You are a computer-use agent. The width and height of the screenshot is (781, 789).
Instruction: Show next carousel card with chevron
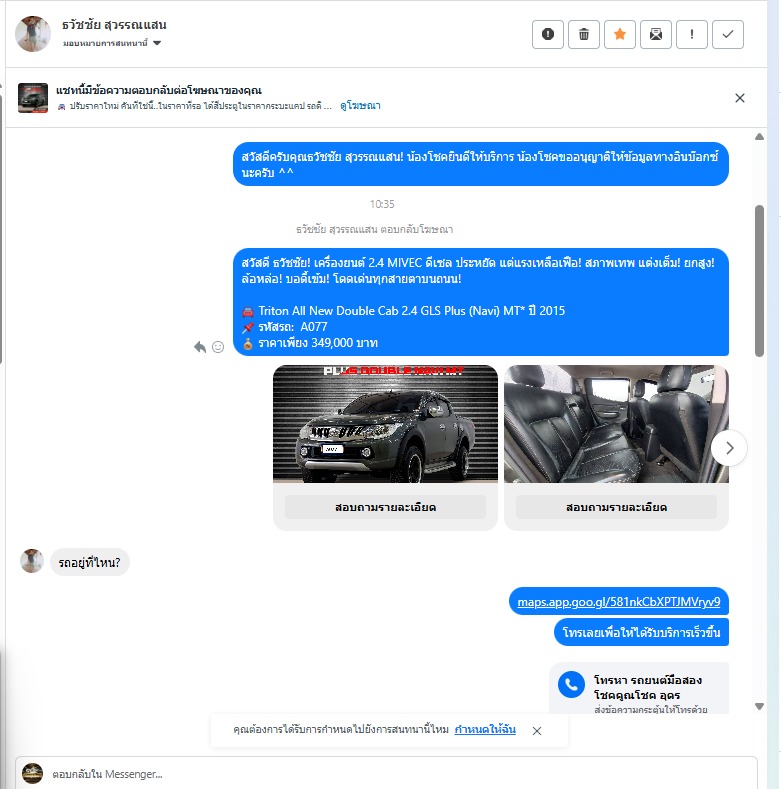coord(730,448)
